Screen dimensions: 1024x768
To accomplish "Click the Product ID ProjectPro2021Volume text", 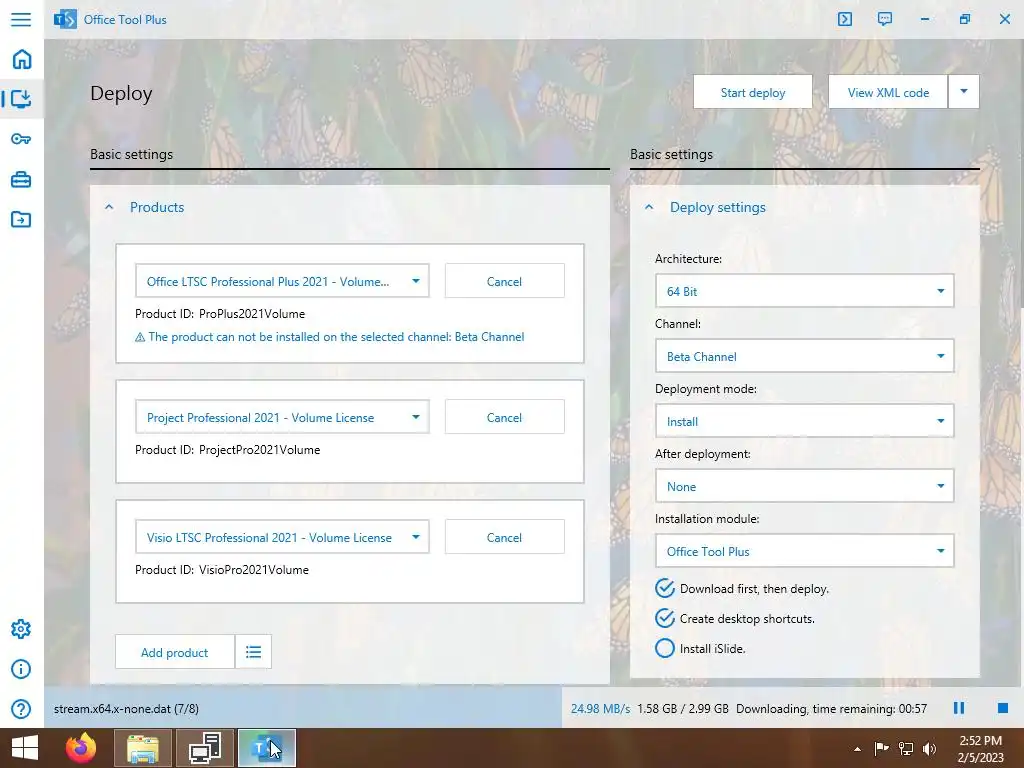I will (x=227, y=450).
